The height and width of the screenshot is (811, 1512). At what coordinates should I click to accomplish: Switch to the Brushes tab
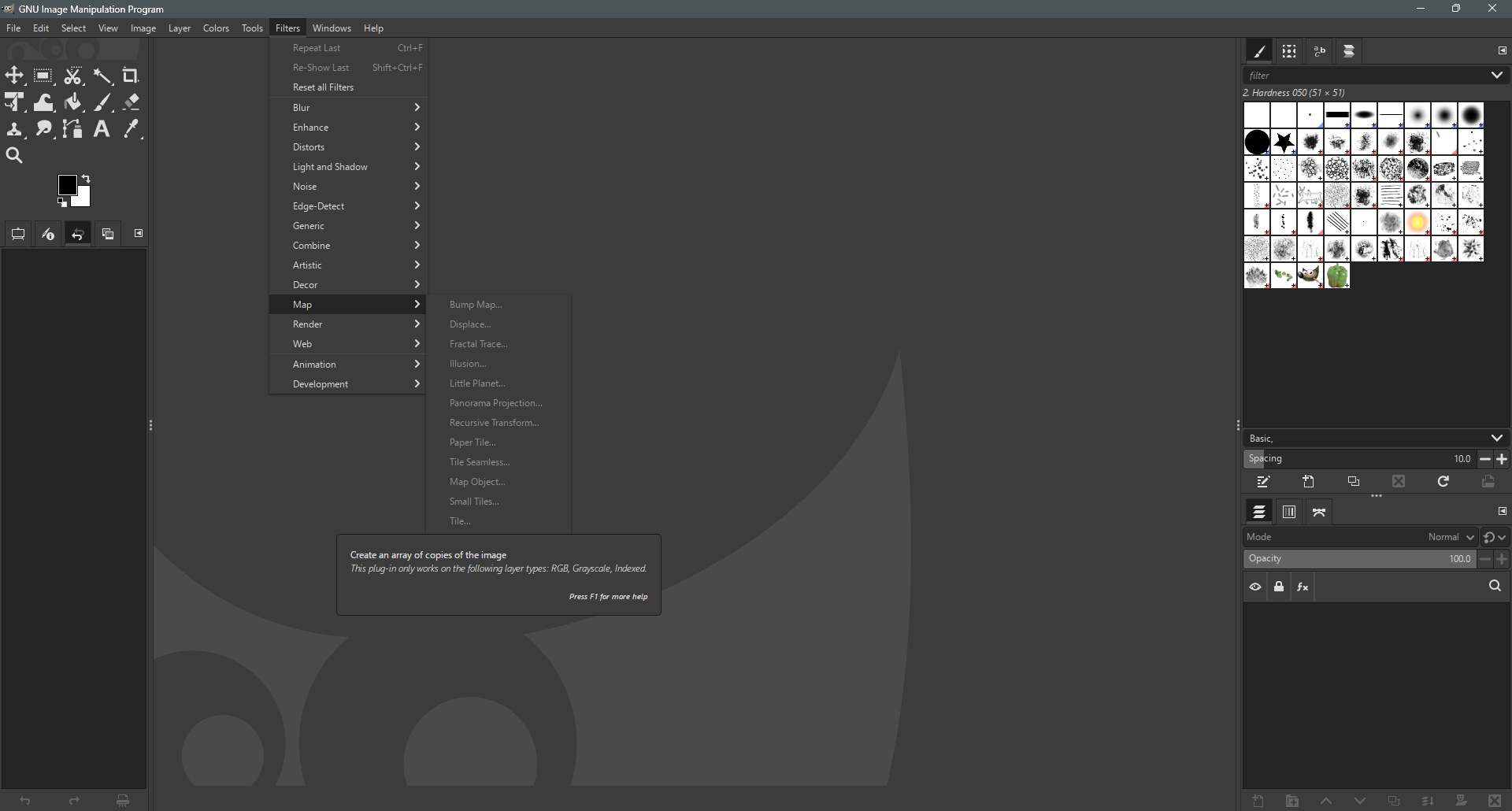click(1259, 52)
